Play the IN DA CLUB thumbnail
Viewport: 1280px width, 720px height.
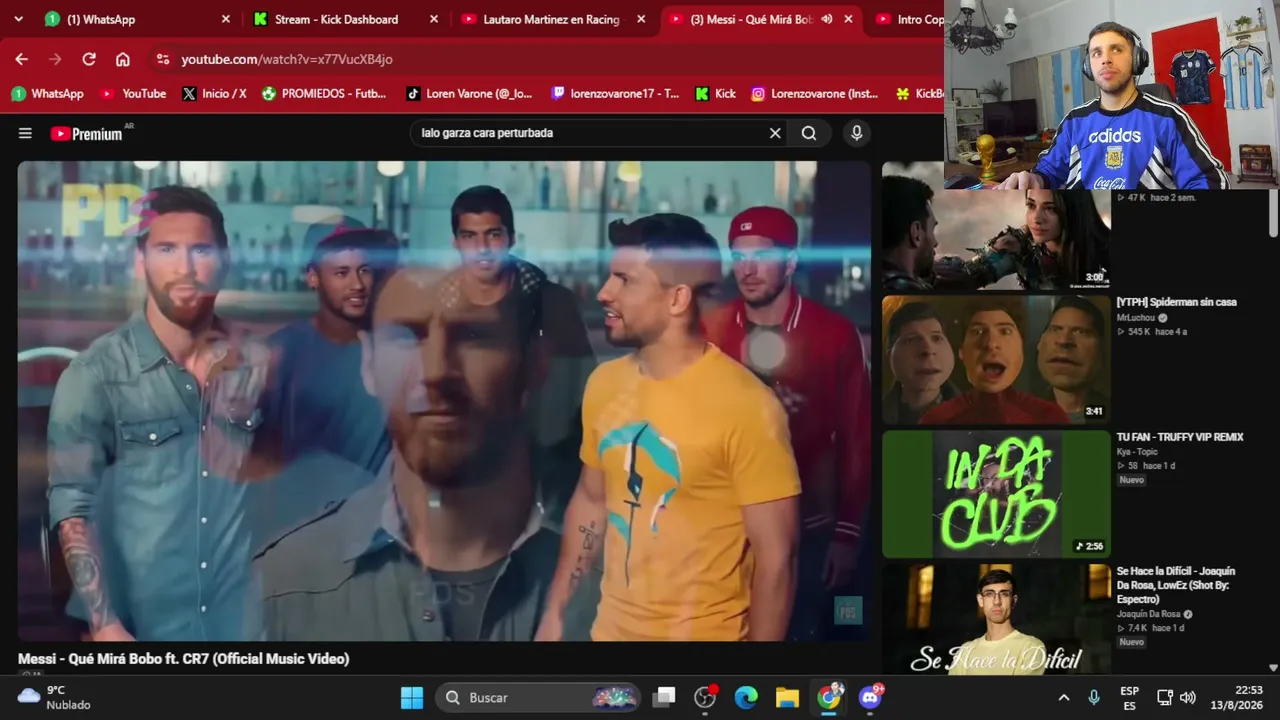996,494
